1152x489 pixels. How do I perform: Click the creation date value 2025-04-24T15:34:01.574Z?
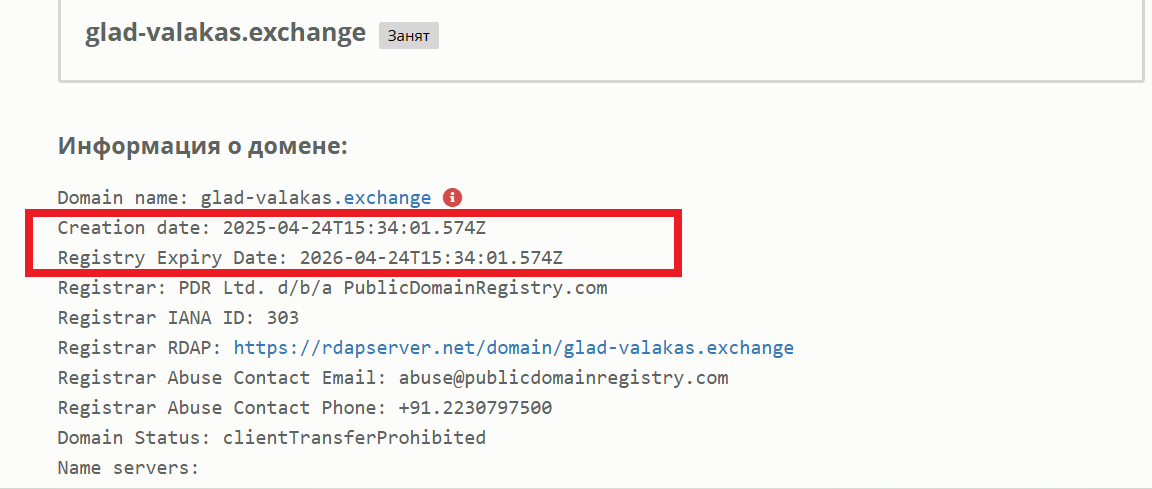pos(354,228)
